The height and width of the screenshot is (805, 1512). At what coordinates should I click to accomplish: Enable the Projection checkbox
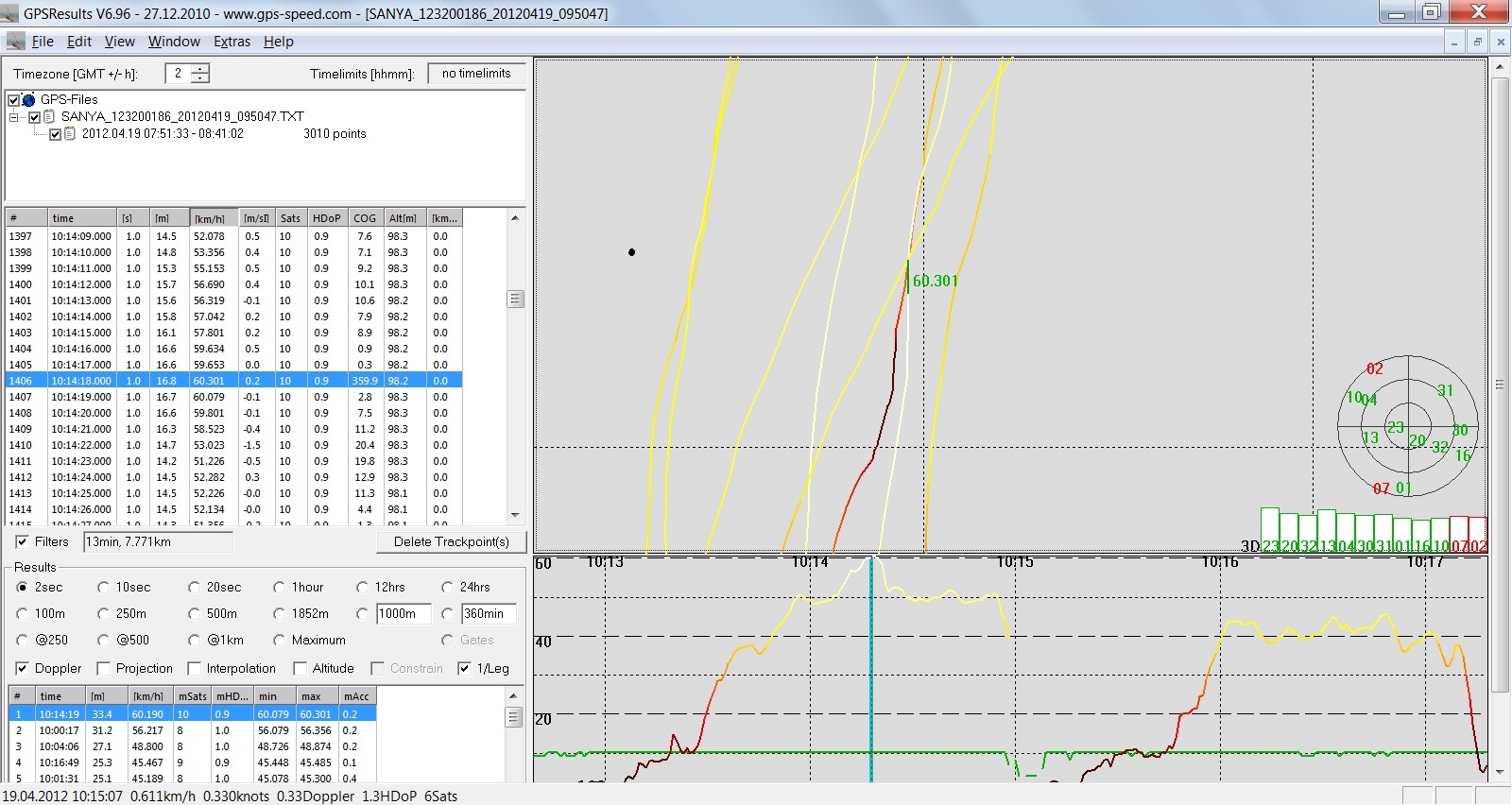(x=103, y=668)
